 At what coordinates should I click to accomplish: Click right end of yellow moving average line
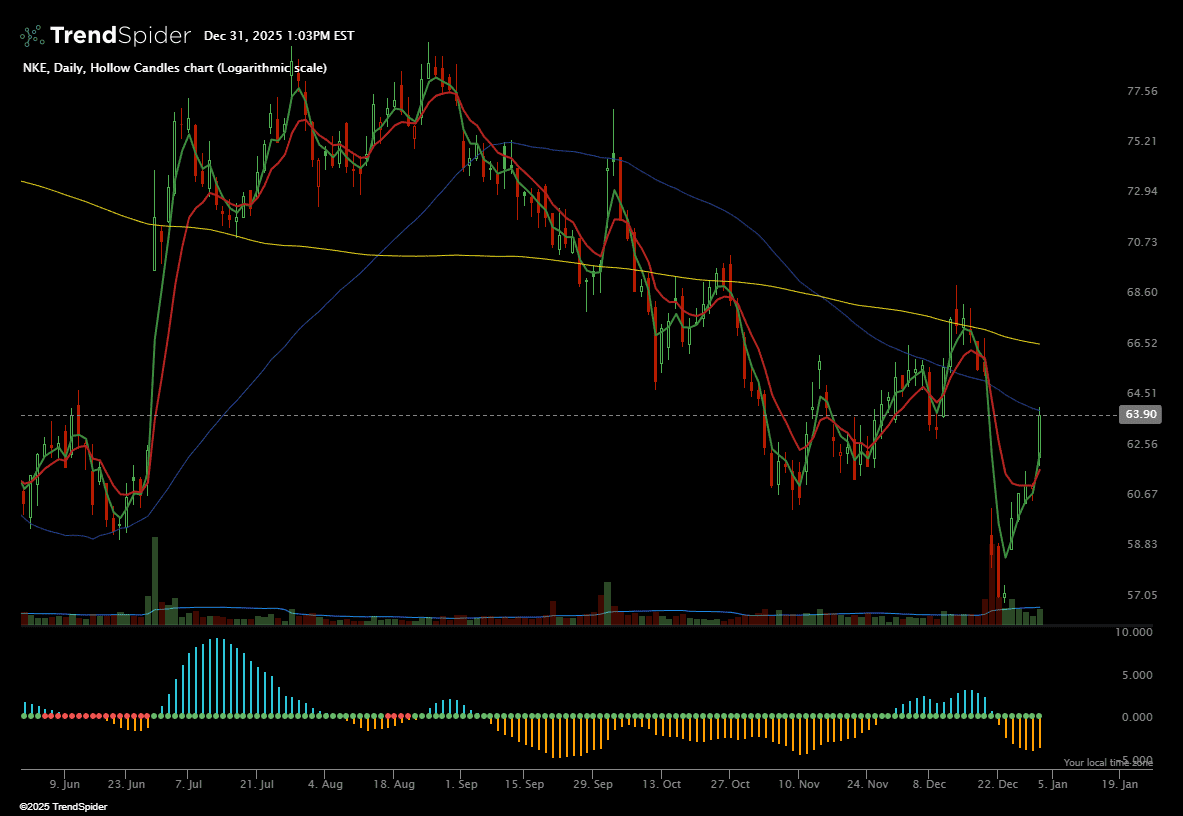pyautogui.click(x=1038, y=344)
